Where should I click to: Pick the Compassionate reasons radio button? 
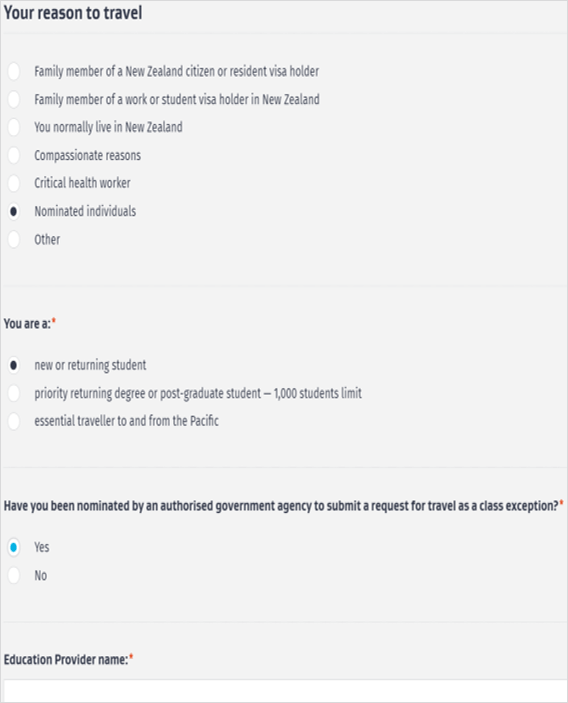[13, 155]
